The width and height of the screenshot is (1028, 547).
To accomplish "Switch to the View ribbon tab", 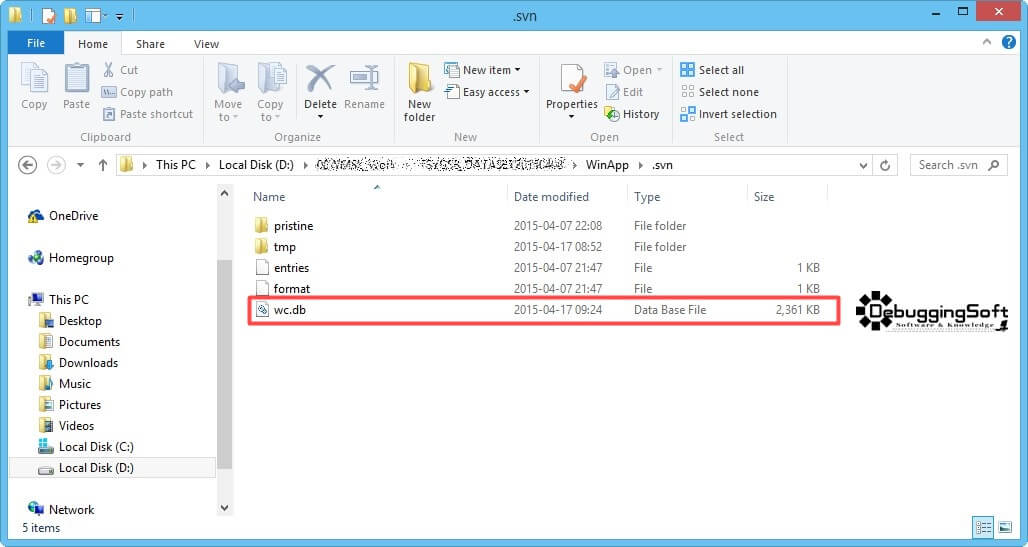I will click(207, 44).
